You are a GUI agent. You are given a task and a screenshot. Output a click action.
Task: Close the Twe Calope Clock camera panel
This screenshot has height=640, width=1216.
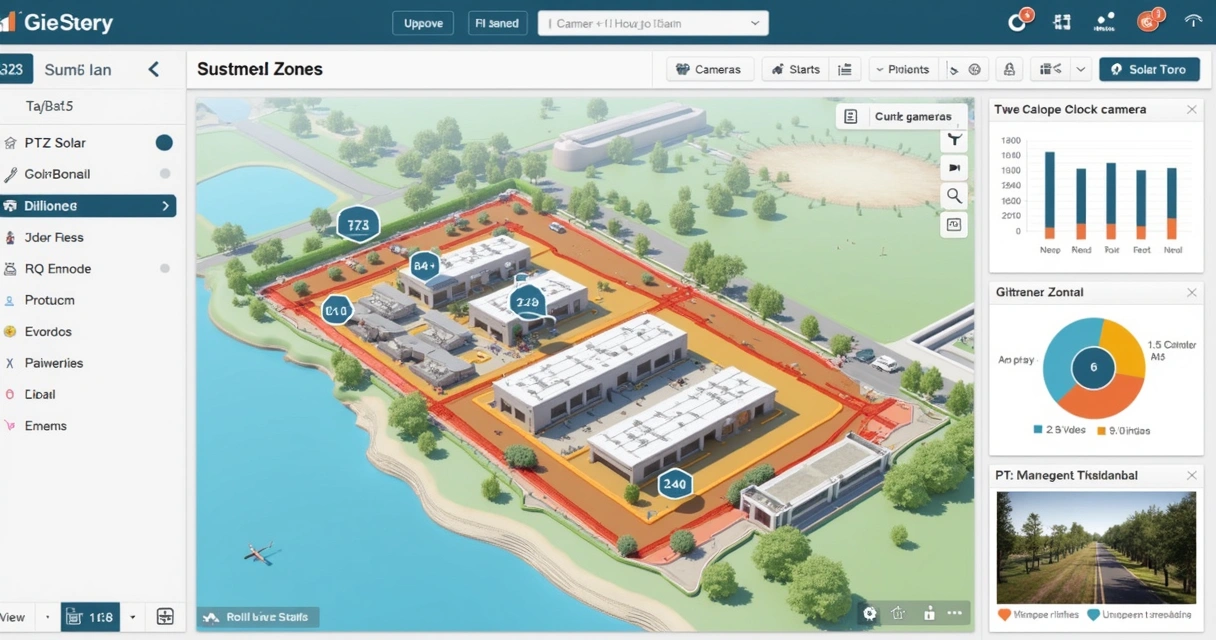[1192, 110]
